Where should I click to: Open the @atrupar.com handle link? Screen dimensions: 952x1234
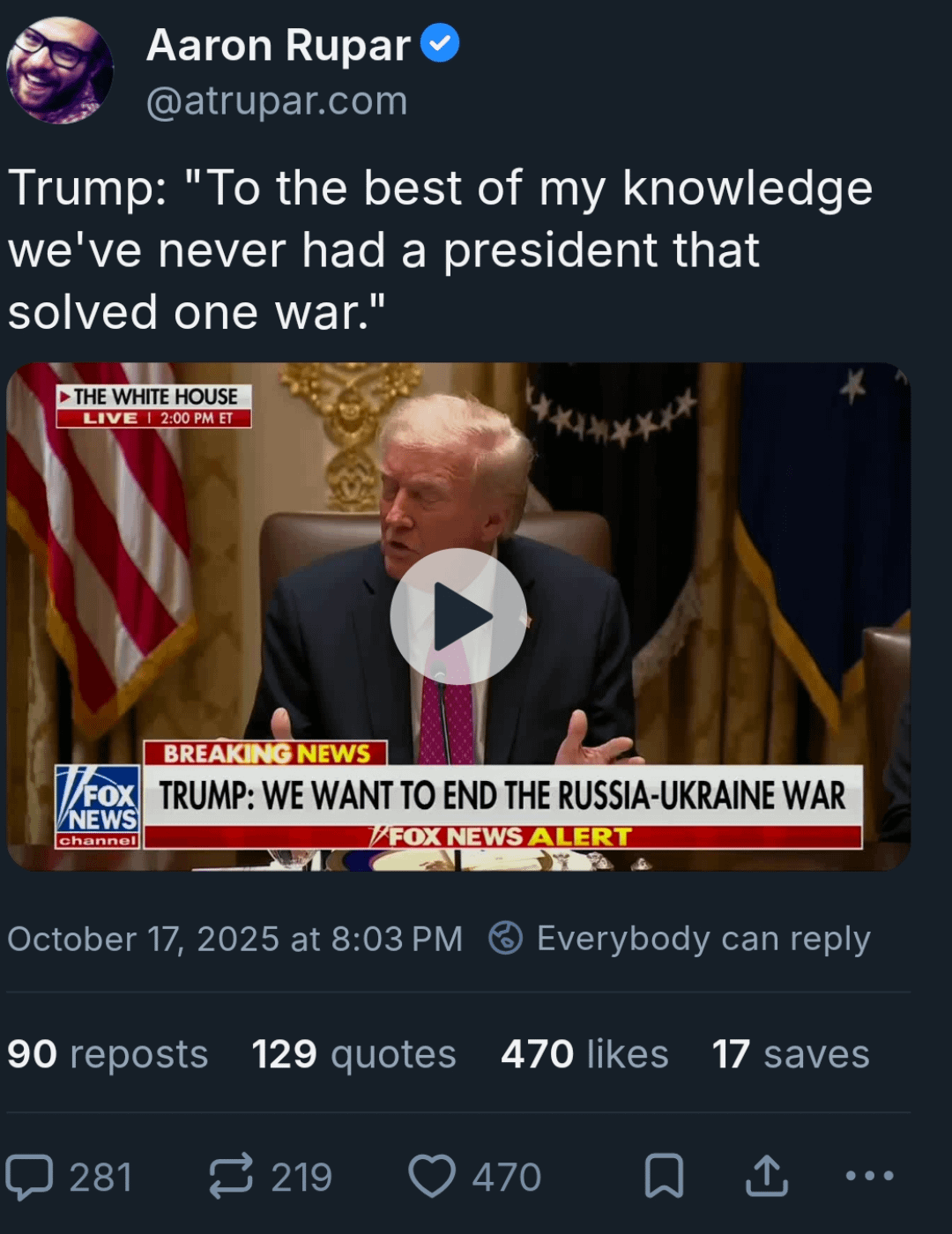tap(277, 101)
